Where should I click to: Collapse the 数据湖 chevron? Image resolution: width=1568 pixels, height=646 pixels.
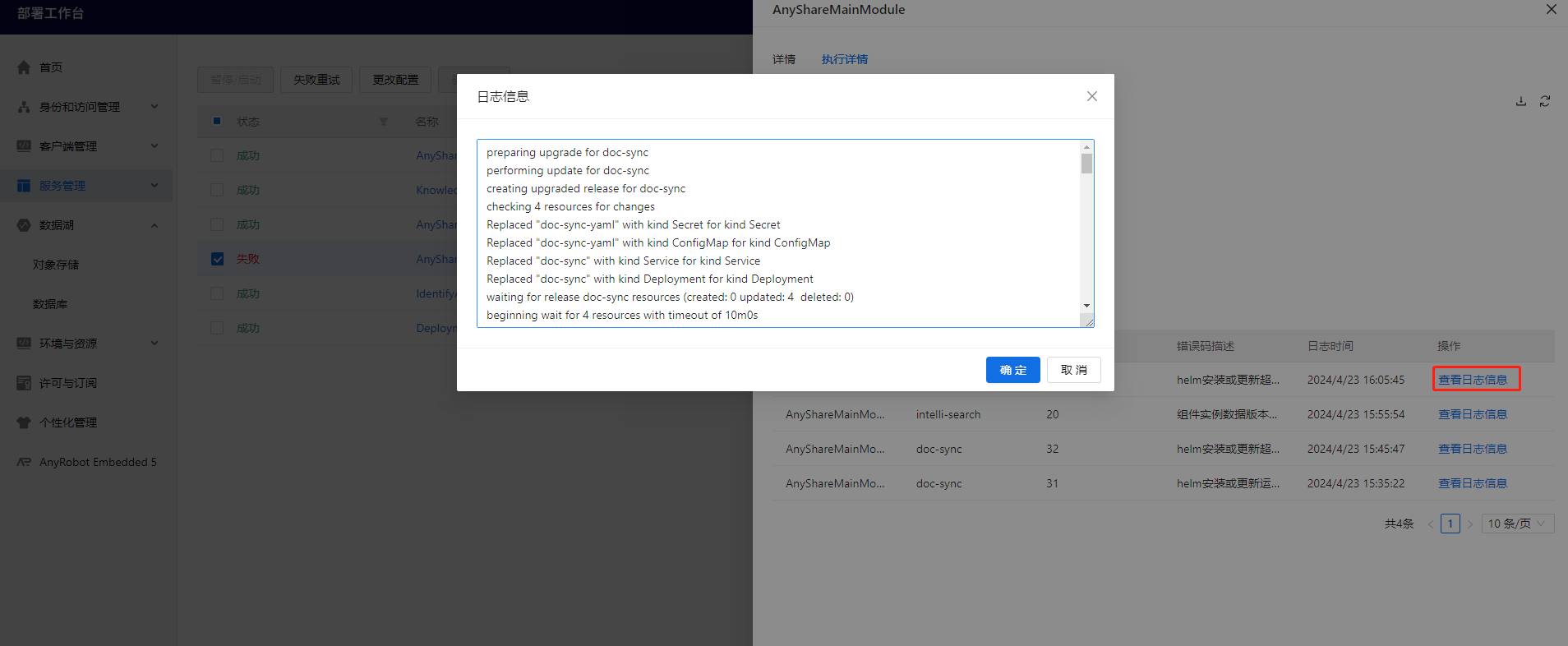pos(154,225)
